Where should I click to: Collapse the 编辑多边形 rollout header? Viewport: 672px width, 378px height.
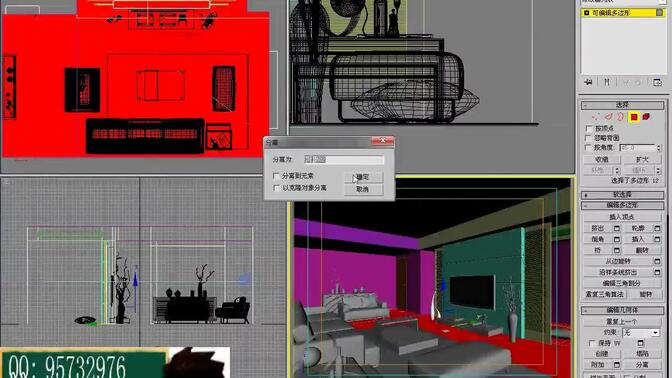click(622, 205)
